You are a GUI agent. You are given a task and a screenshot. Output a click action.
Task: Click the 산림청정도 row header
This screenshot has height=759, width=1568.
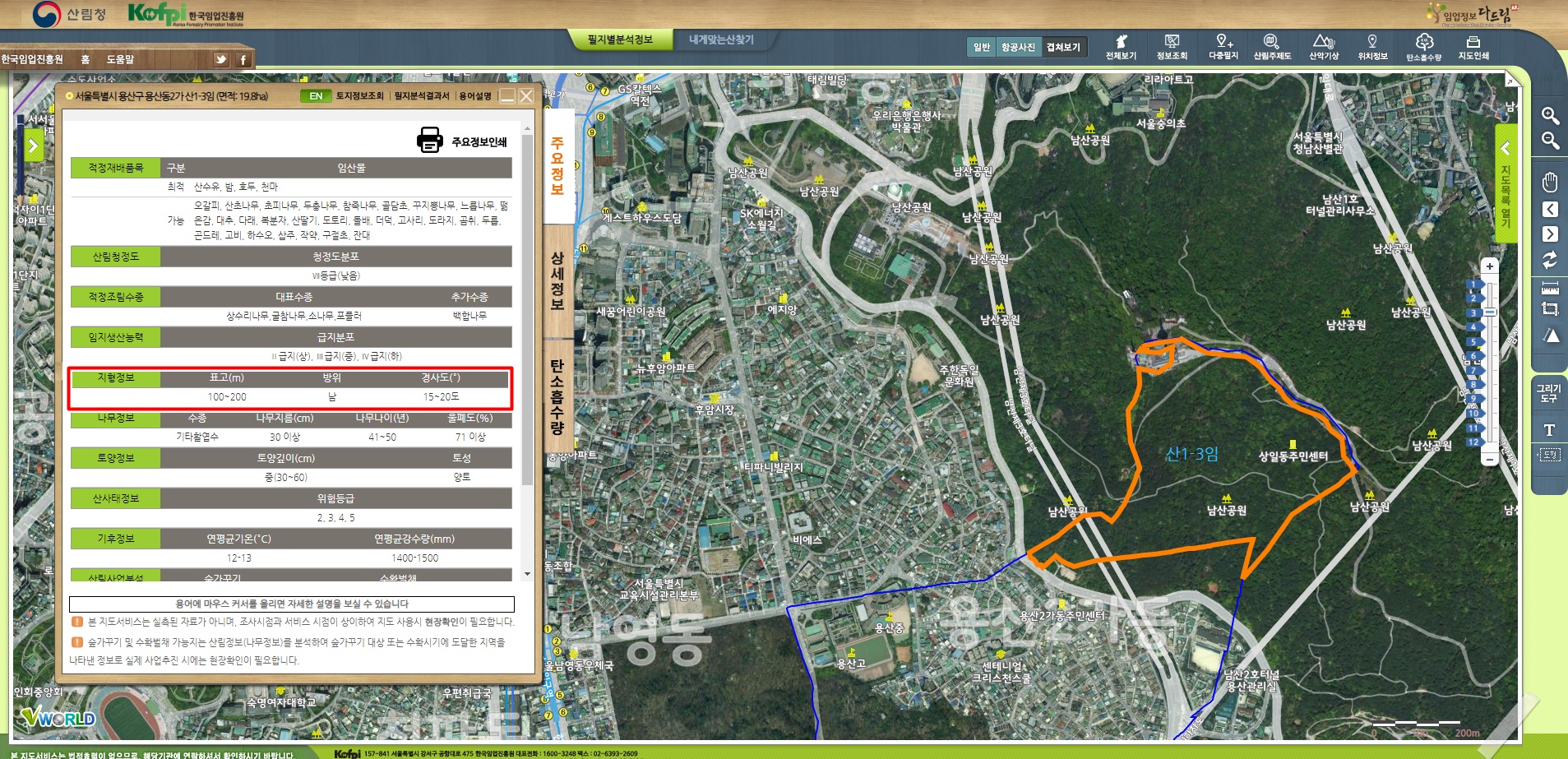click(115, 257)
